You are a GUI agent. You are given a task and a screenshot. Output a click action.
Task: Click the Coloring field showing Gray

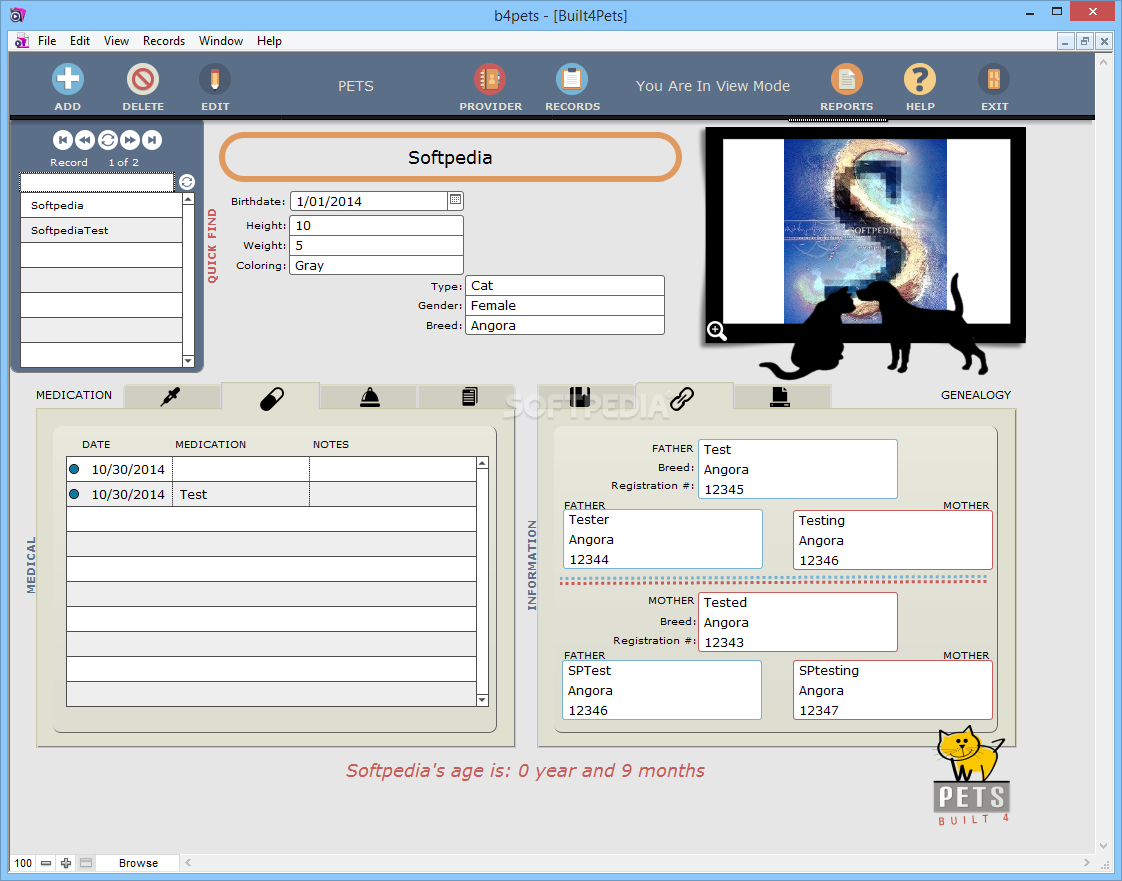(376, 266)
